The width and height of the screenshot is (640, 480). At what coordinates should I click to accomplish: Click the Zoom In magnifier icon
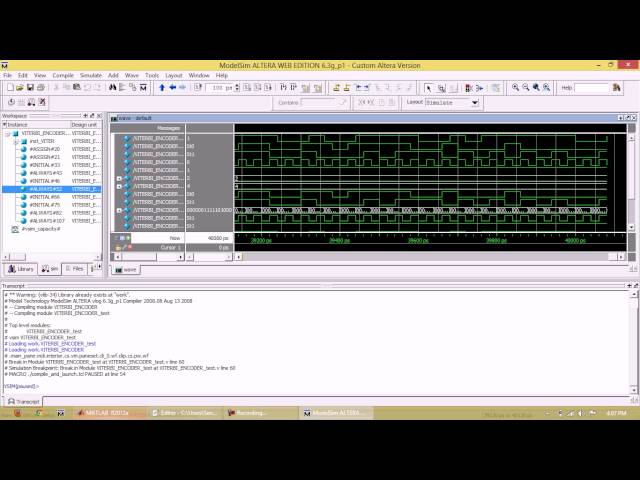[x=515, y=87]
